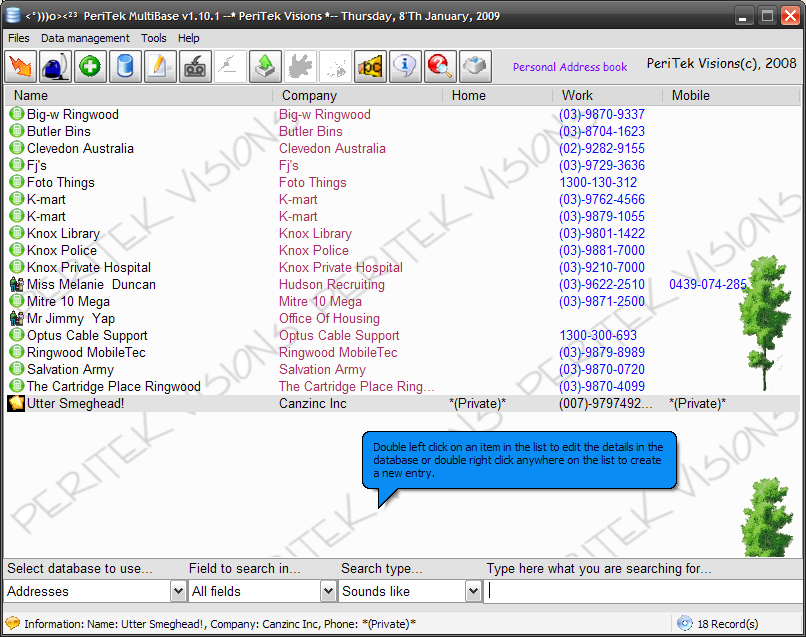Viewport: 806px width, 637px height.
Task: Click the Home column header
Action: click(x=497, y=96)
